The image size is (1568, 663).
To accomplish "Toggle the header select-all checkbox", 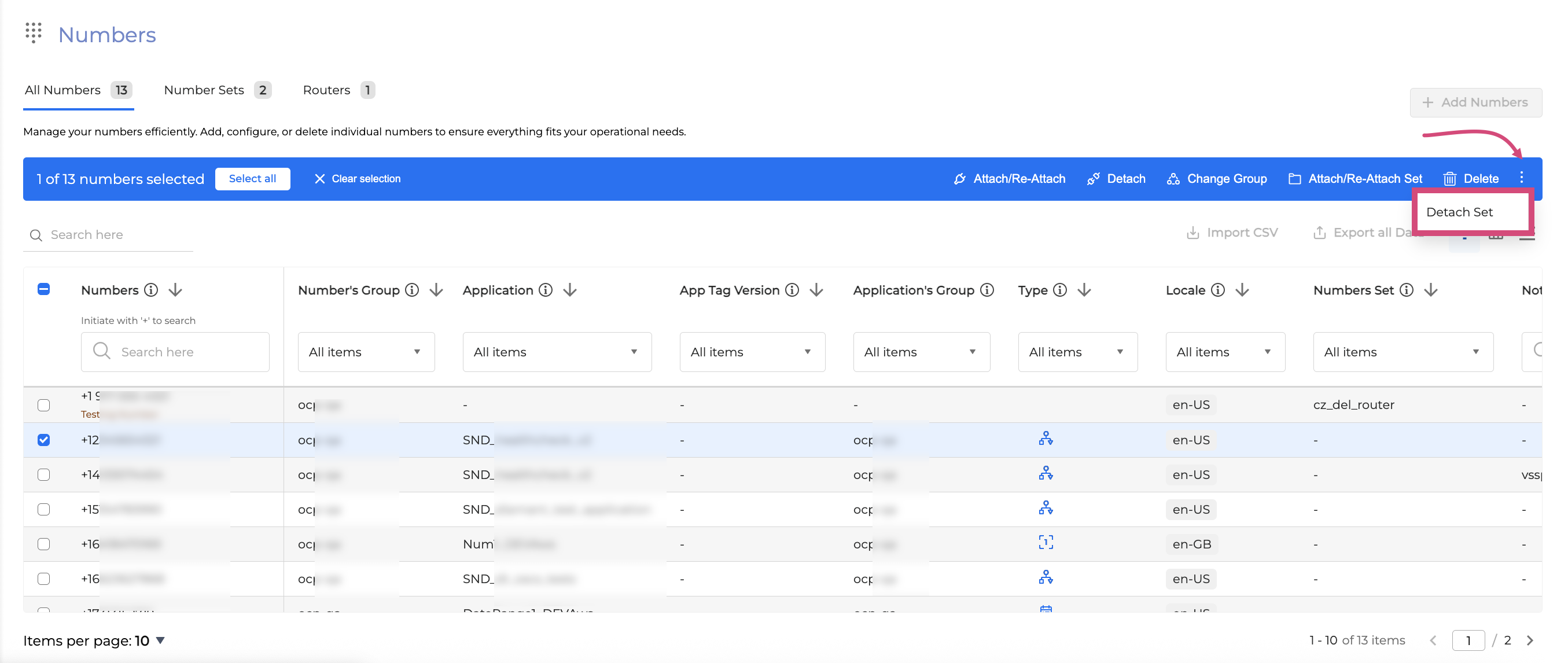I will pyautogui.click(x=44, y=289).
